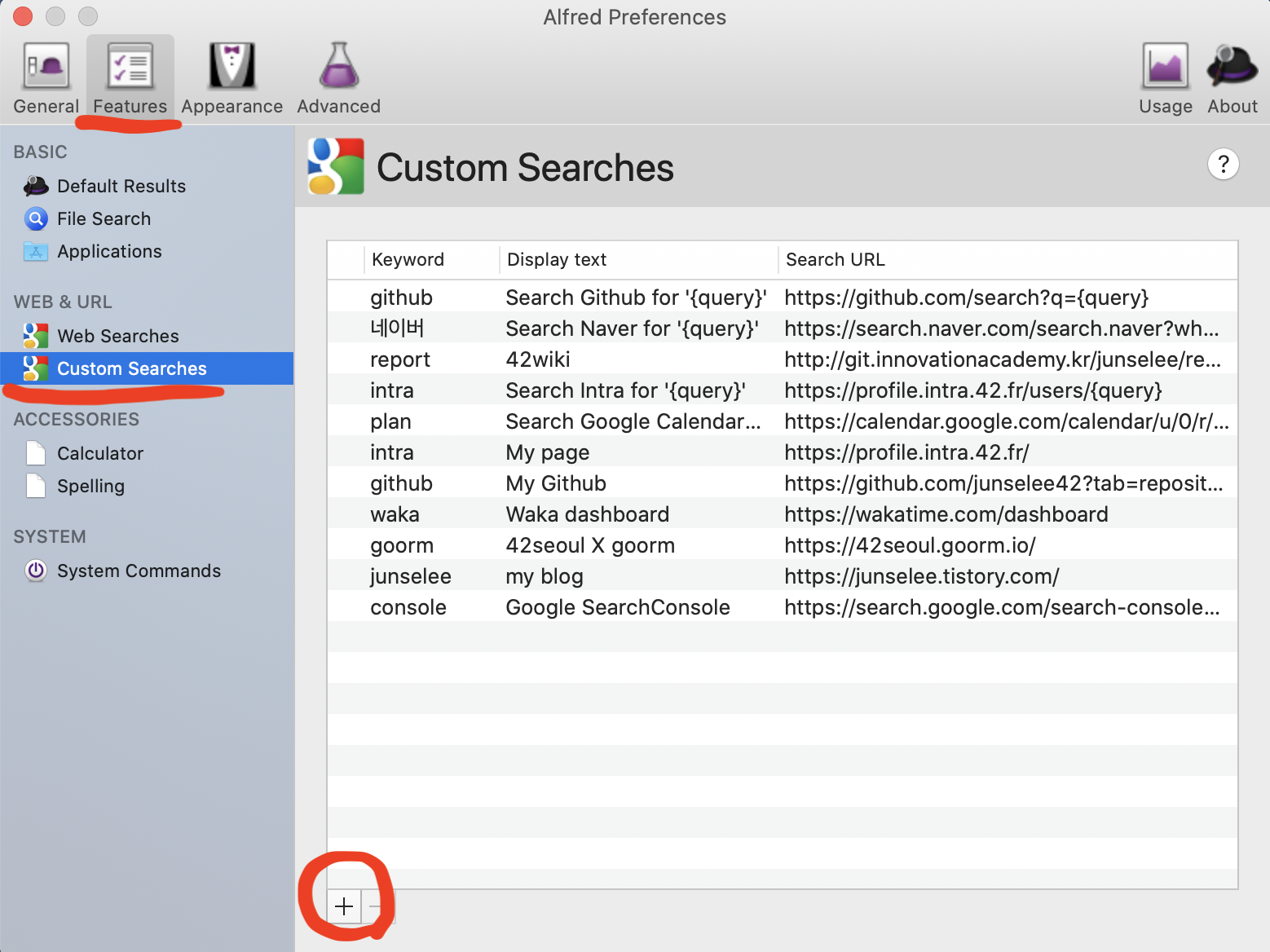Select File Search in sidebar

click(147, 218)
